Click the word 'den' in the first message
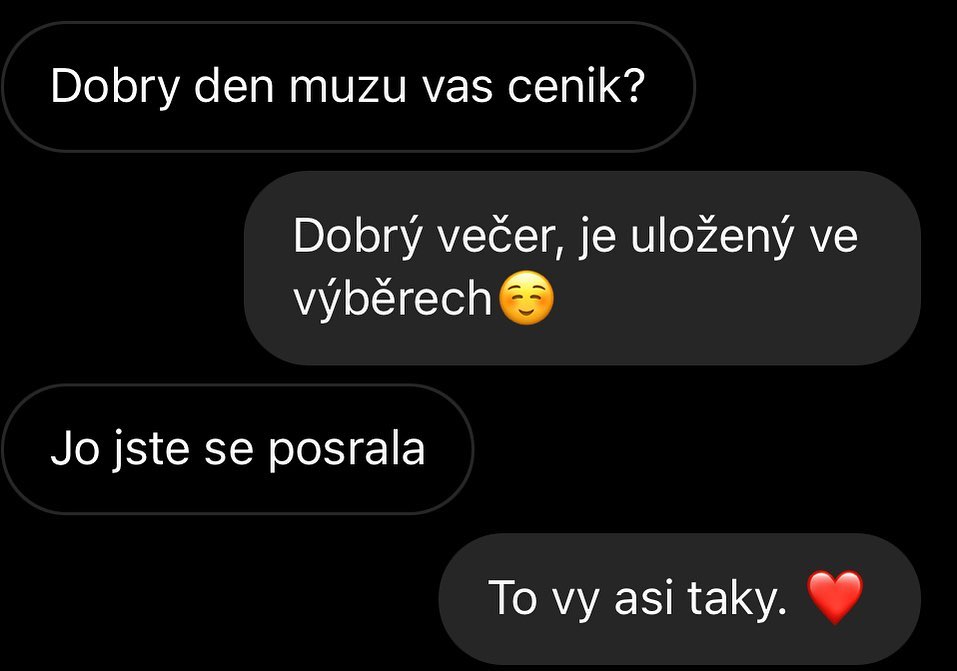Screen dimensions: 957x671 (x=234, y=86)
